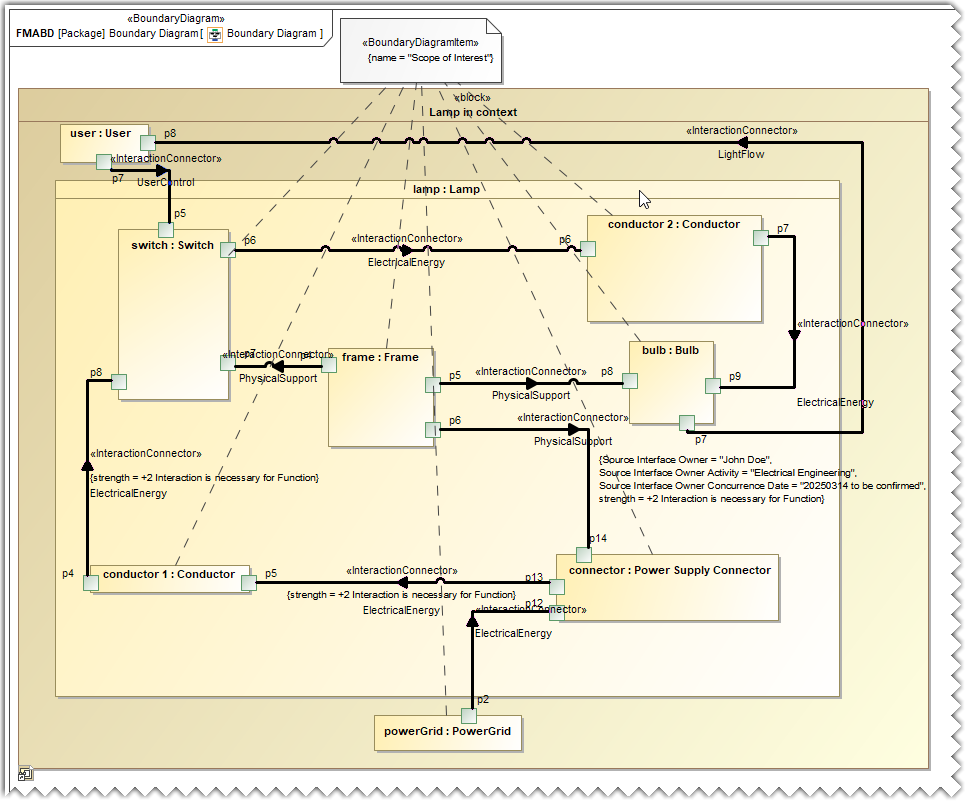Select port p14 on the Power Supply Connector
Image resolution: width=966 pixels, height=802 pixels.
pyautogui.click(x=584, y=554)
